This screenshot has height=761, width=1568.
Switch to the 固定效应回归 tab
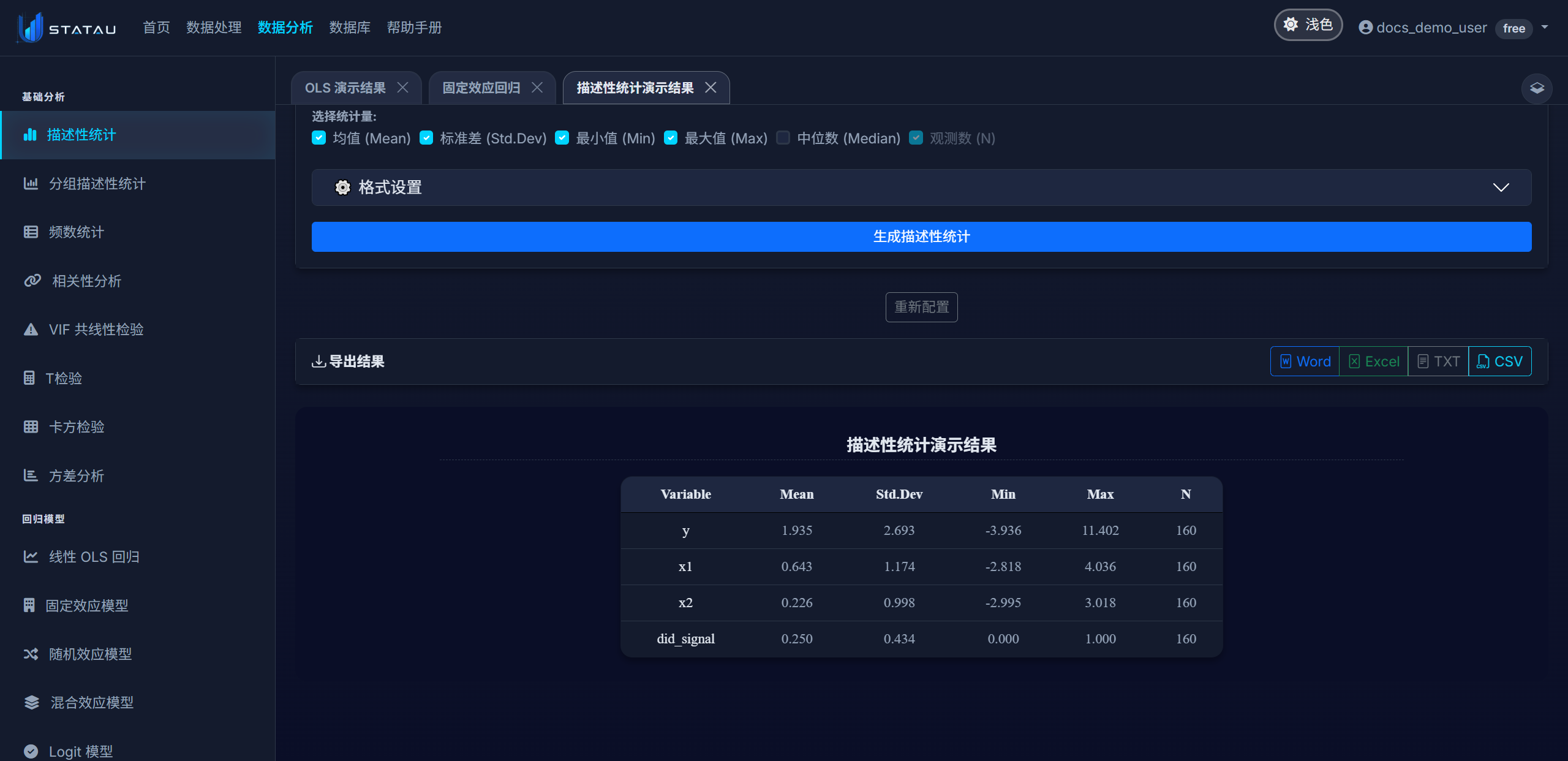(481, 88)
